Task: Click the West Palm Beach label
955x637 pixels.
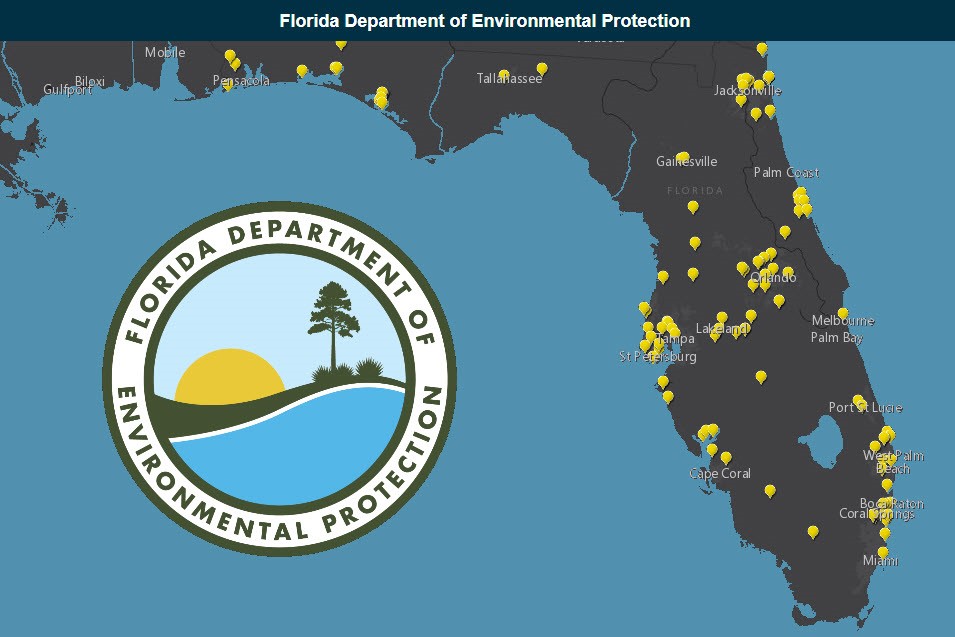Action: coord(893,462)
